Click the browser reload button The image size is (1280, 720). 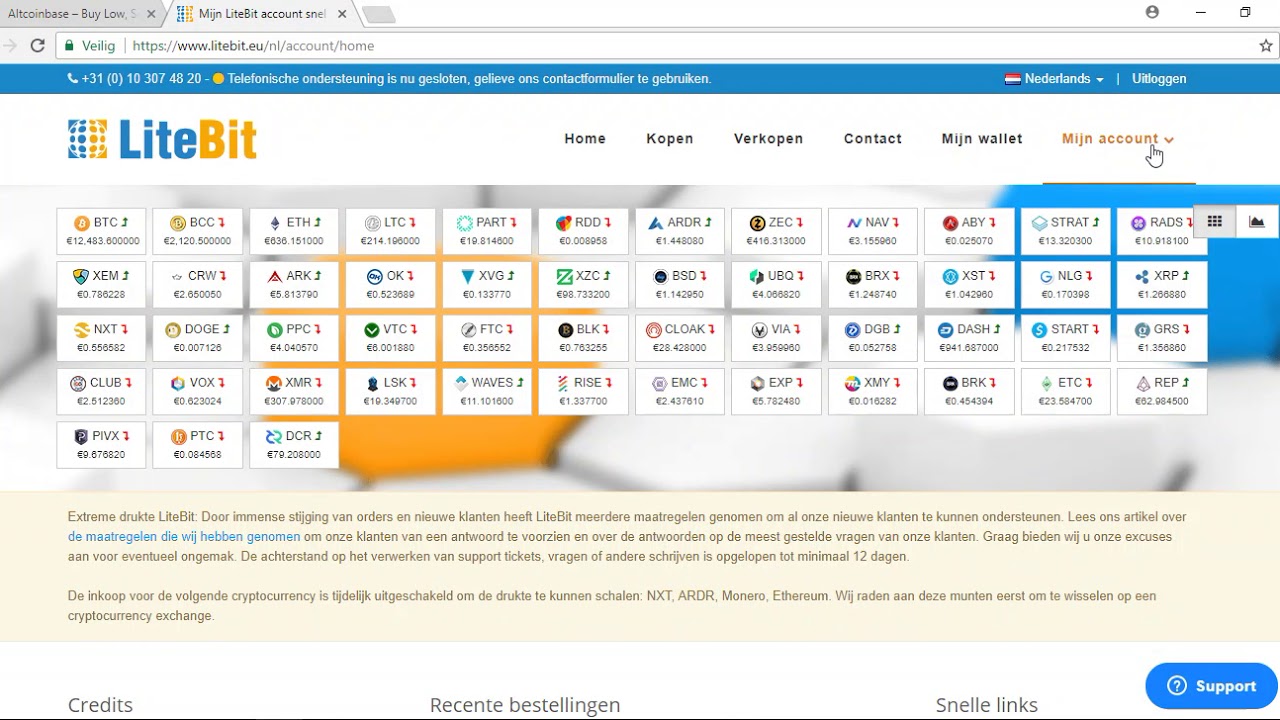pyautogui.click(x=37, y=46)
